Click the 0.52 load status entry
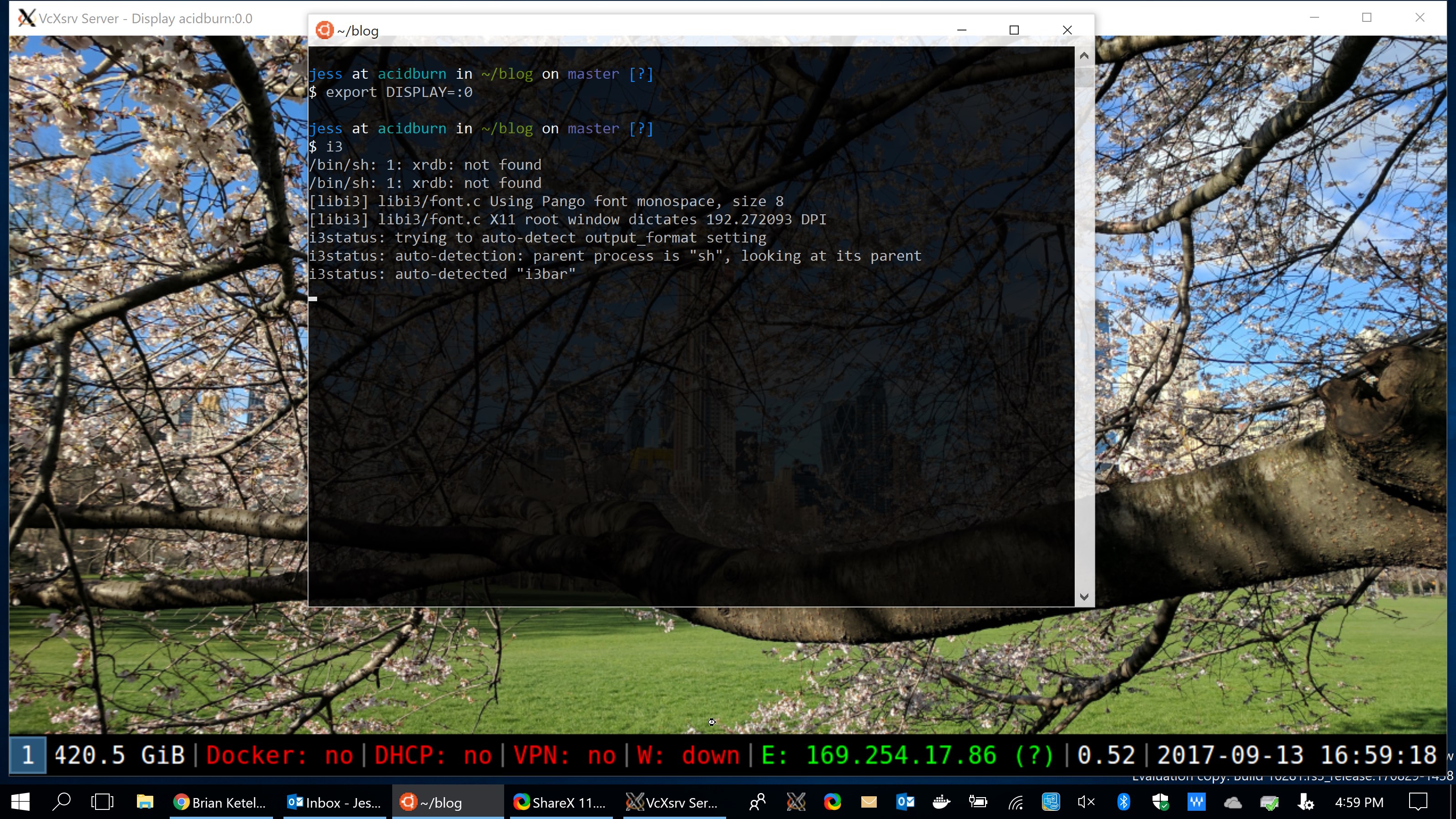Viewport: 1456px width, 819px height. (x=1106, y=754)
